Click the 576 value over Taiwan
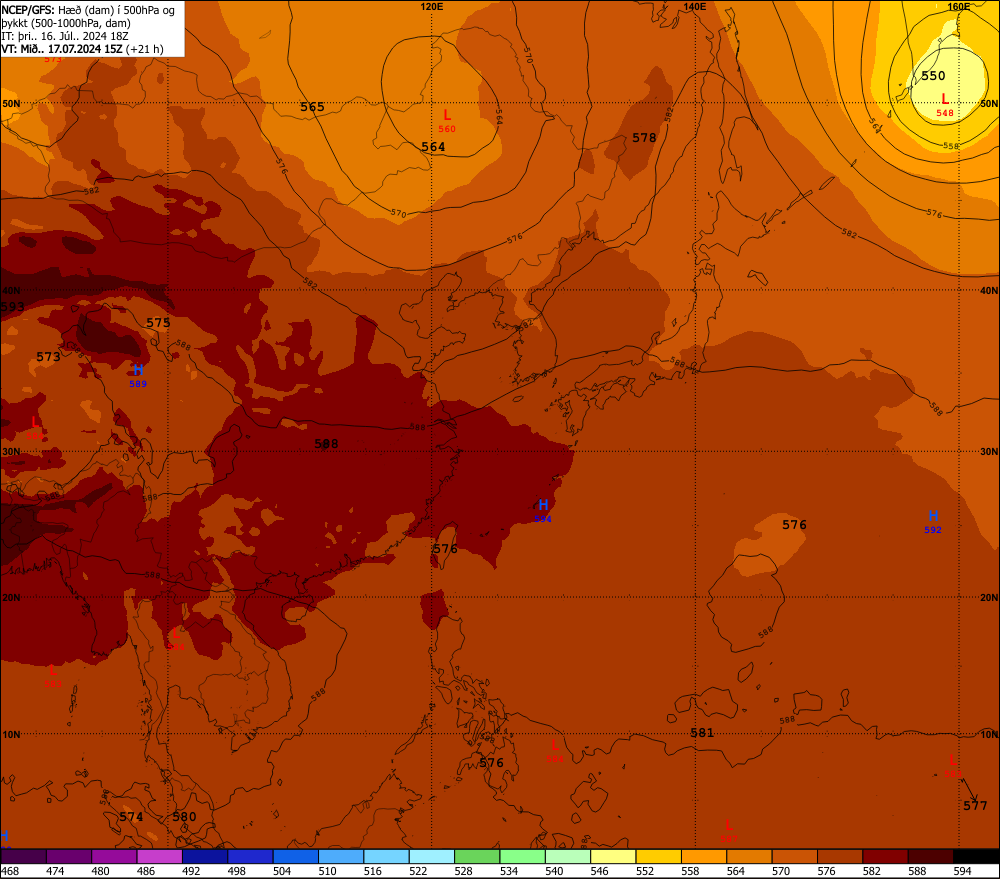The height and width of the screenshot is (879, 1000). pos(445,549)
